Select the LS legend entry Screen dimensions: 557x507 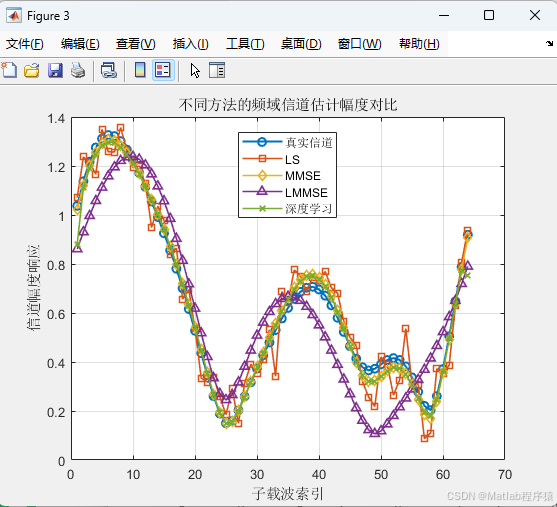pos(271,159)
